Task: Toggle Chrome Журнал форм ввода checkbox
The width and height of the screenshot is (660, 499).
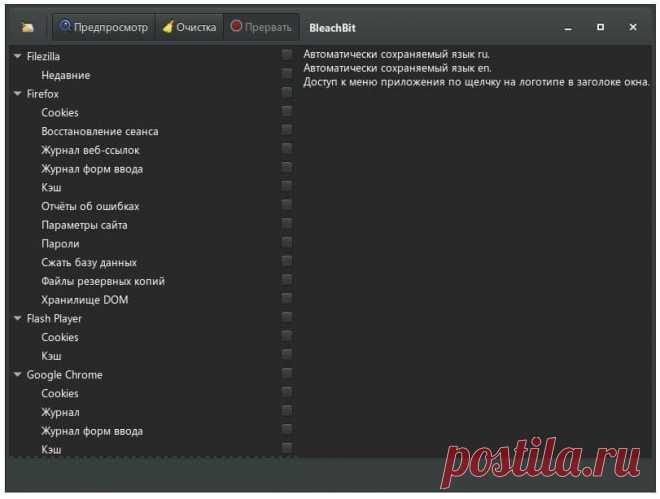Action: click(x=287, y=429)
